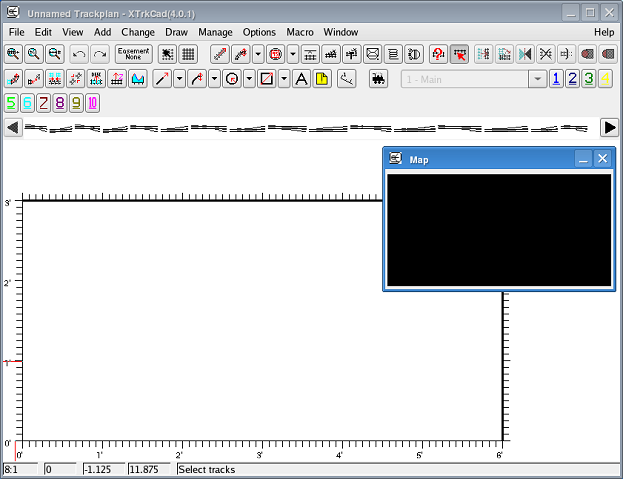Toggle layer 5 green button

12,103
